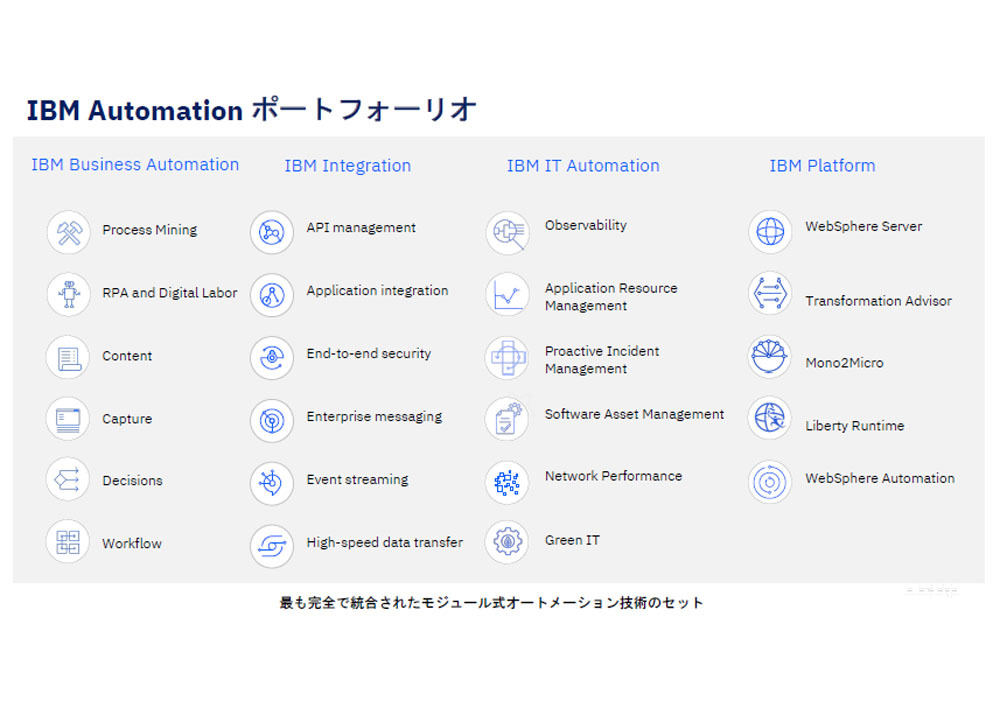Image resolution: width=1000 pixels, height=701 pixels.
Task: Open the Software Asset Management icon
Action: [x=508, y=419]
